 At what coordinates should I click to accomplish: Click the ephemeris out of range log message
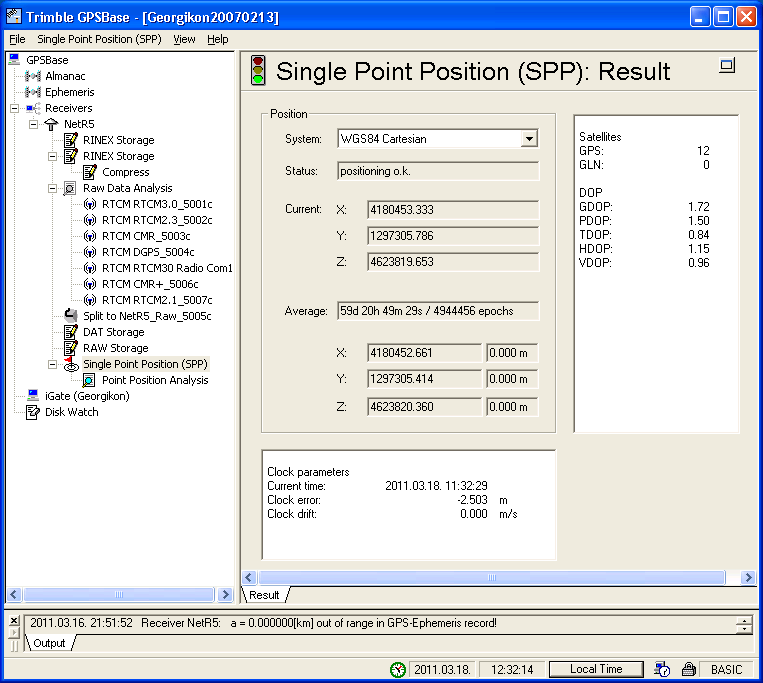(x=263, y=623)
